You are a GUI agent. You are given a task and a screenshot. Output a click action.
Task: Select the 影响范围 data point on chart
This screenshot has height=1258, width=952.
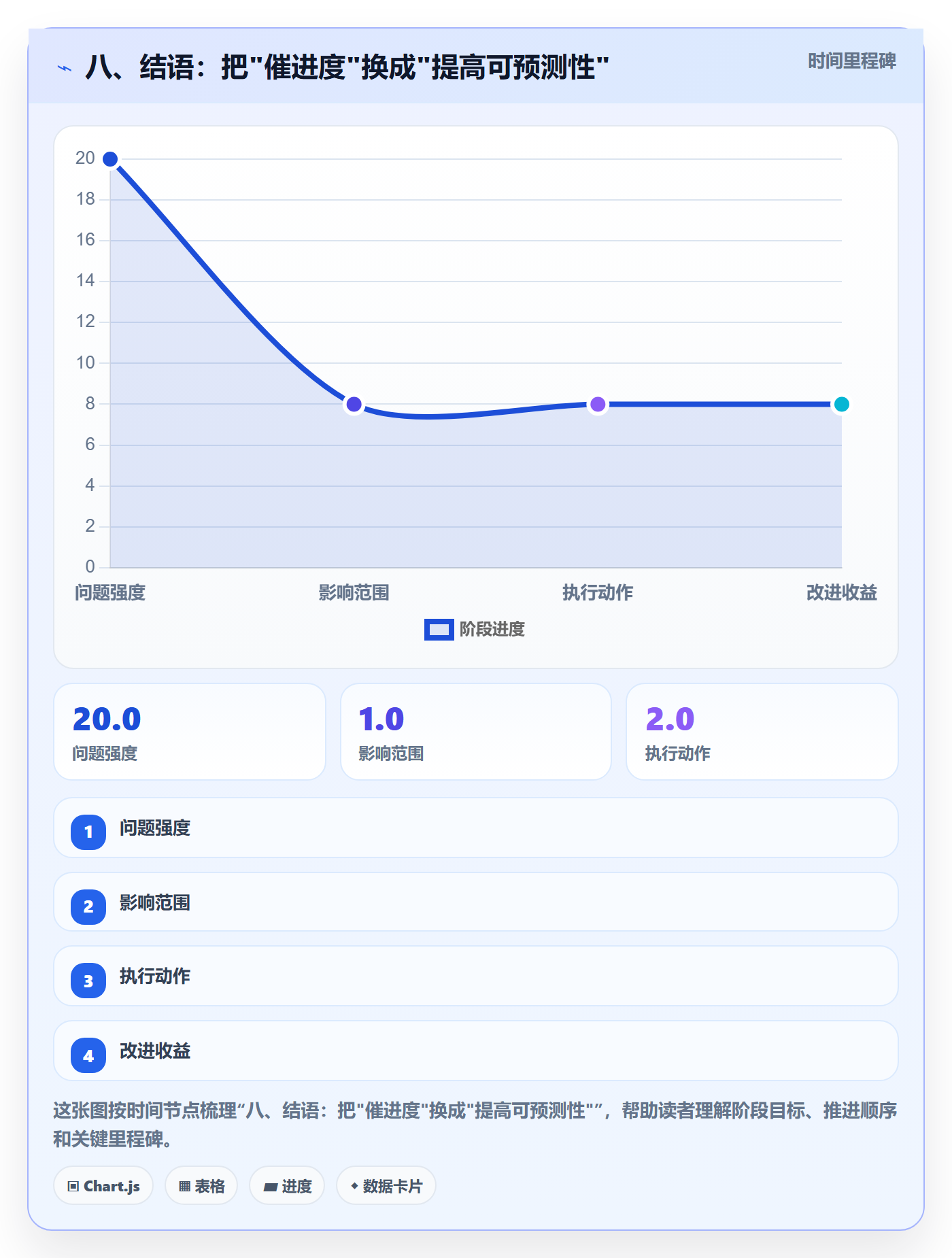[x=354, y=405]
